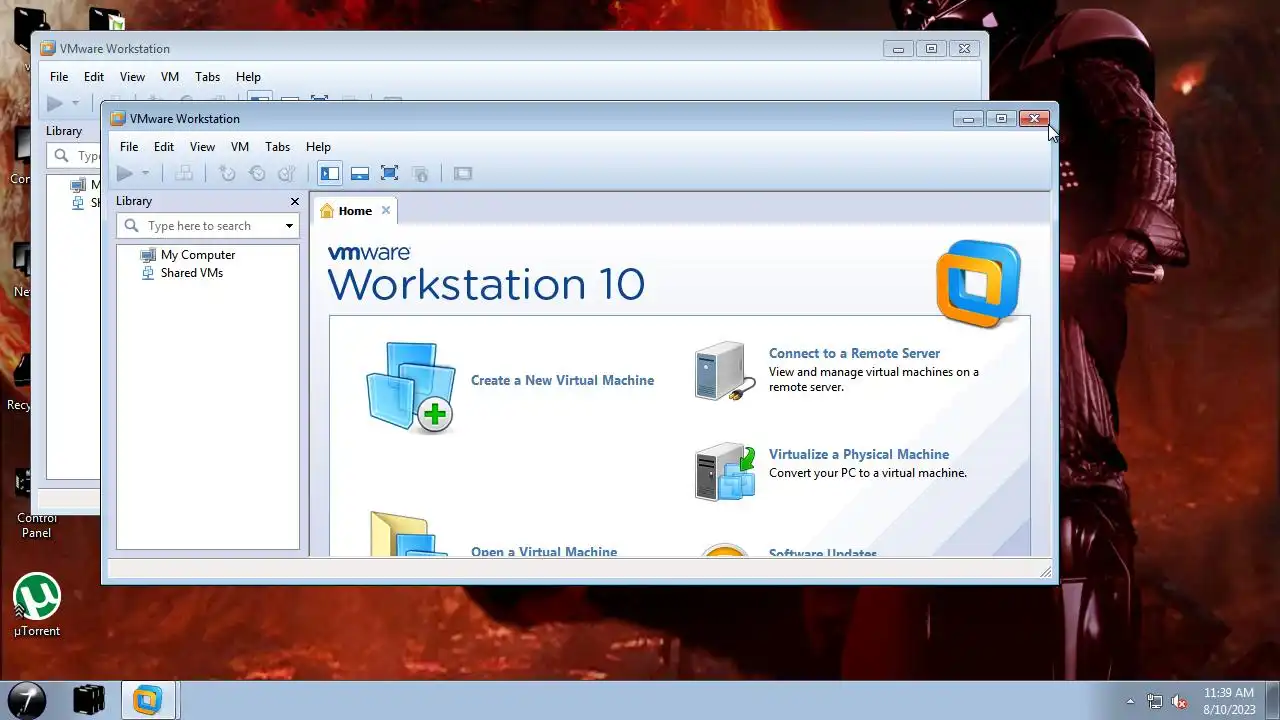Click the front window title bar VMware icon
Screen dimensions: 1280x720
[x=118, y=119]
